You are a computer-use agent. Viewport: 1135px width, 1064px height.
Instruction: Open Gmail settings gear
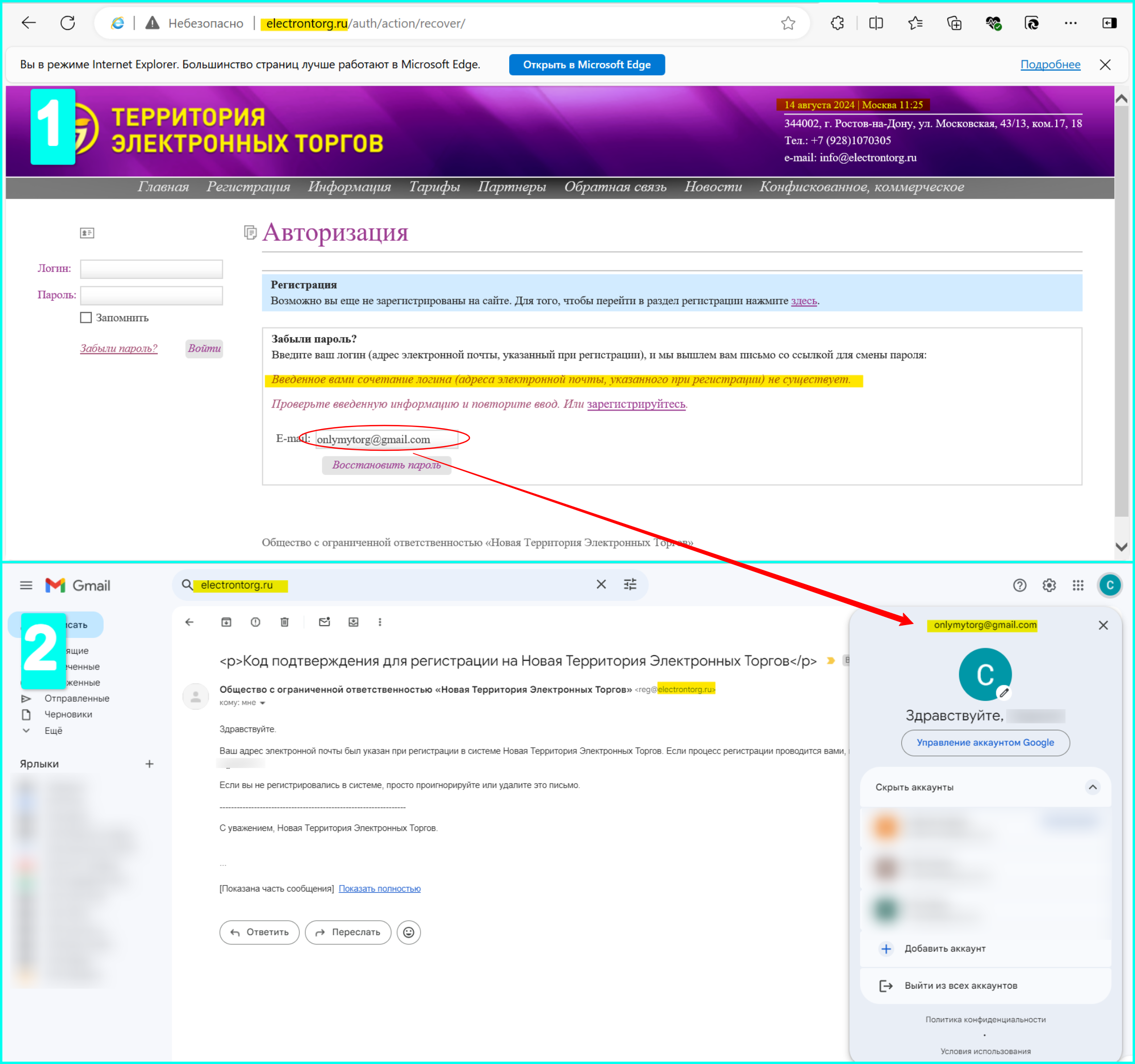[x=1049, y=585]
